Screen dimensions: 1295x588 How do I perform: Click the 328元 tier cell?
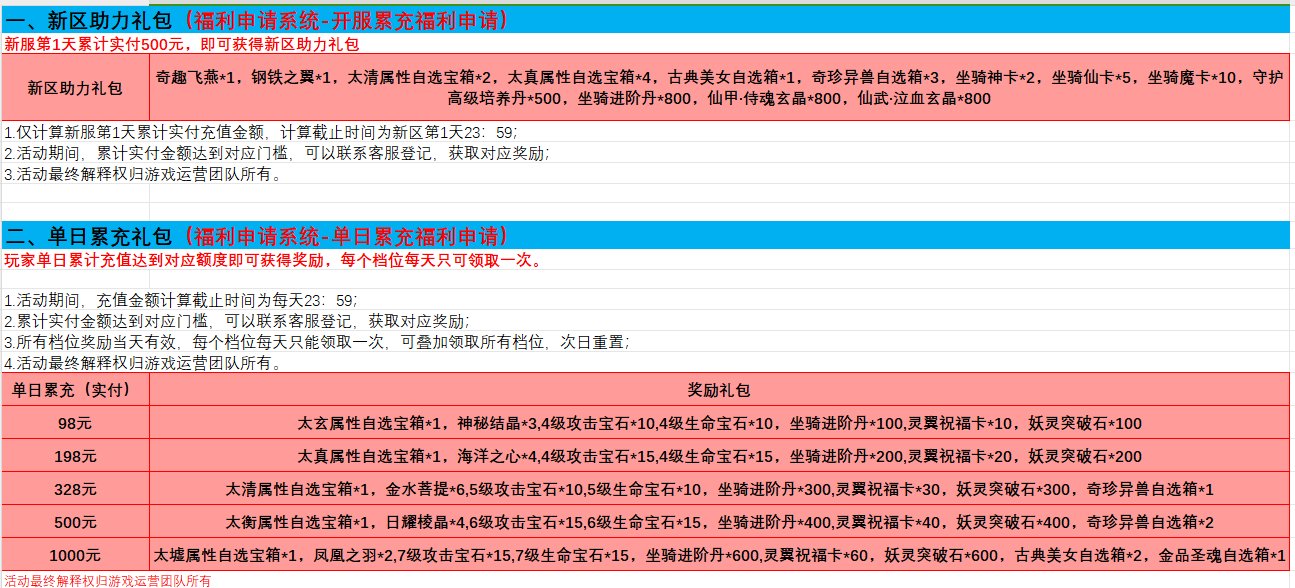point(75,489)
